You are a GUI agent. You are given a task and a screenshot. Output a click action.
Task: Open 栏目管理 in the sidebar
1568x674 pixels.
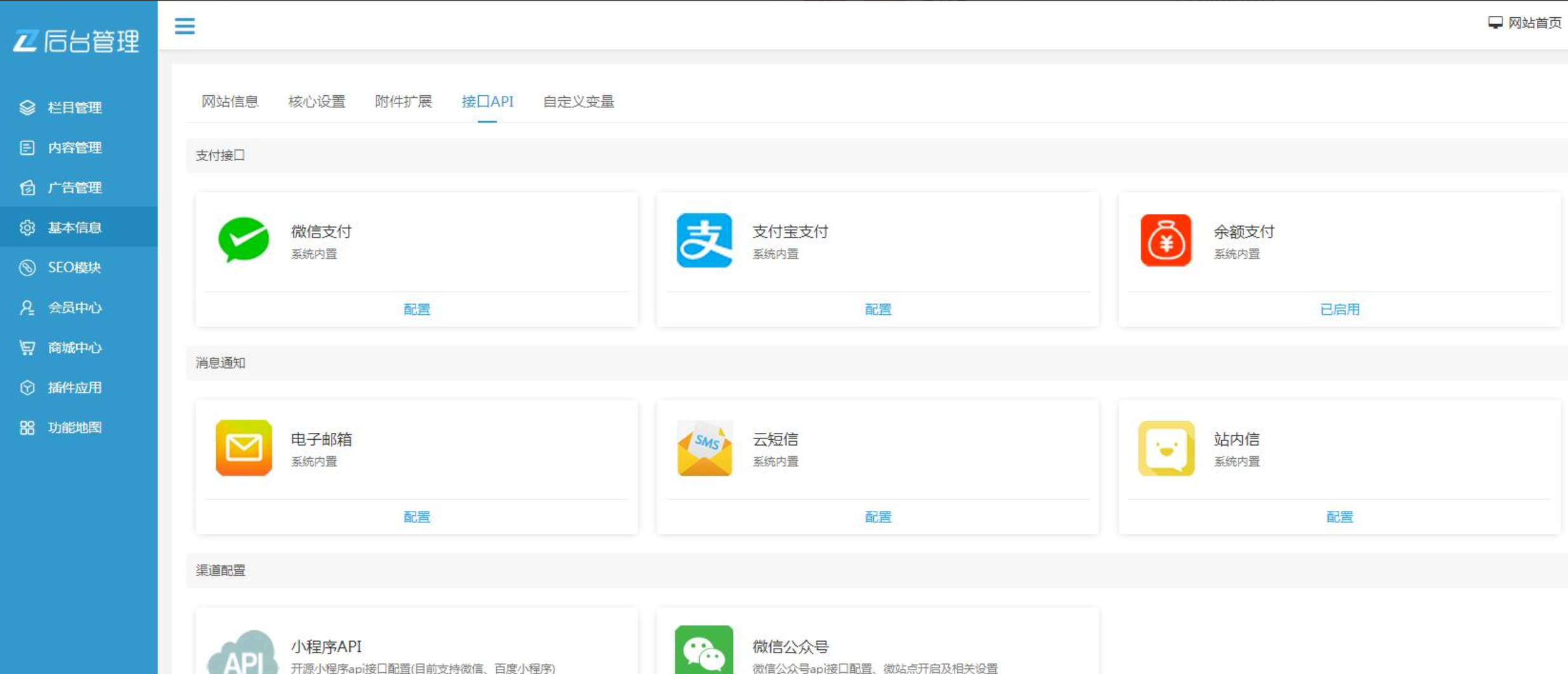point(79,107)
